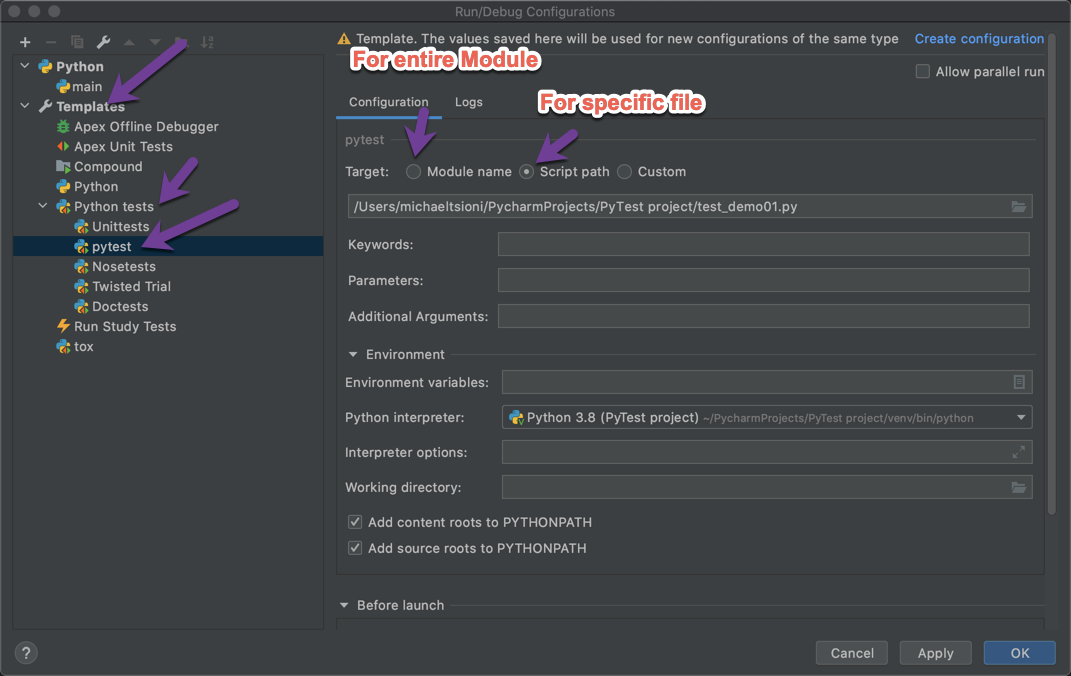Viewport: 1071px width, 676px height.
Task: Click the OK button
Action: click(x=1020, y=653)
